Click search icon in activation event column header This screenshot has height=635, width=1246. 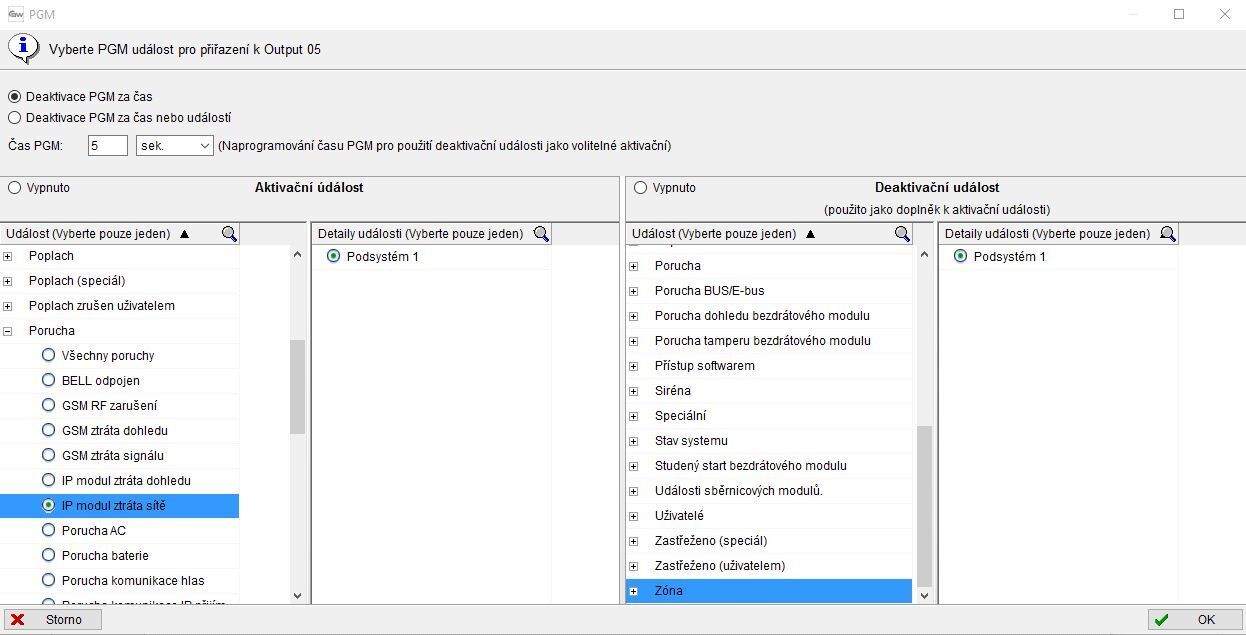pyautogui.click(x=229, y=234)
